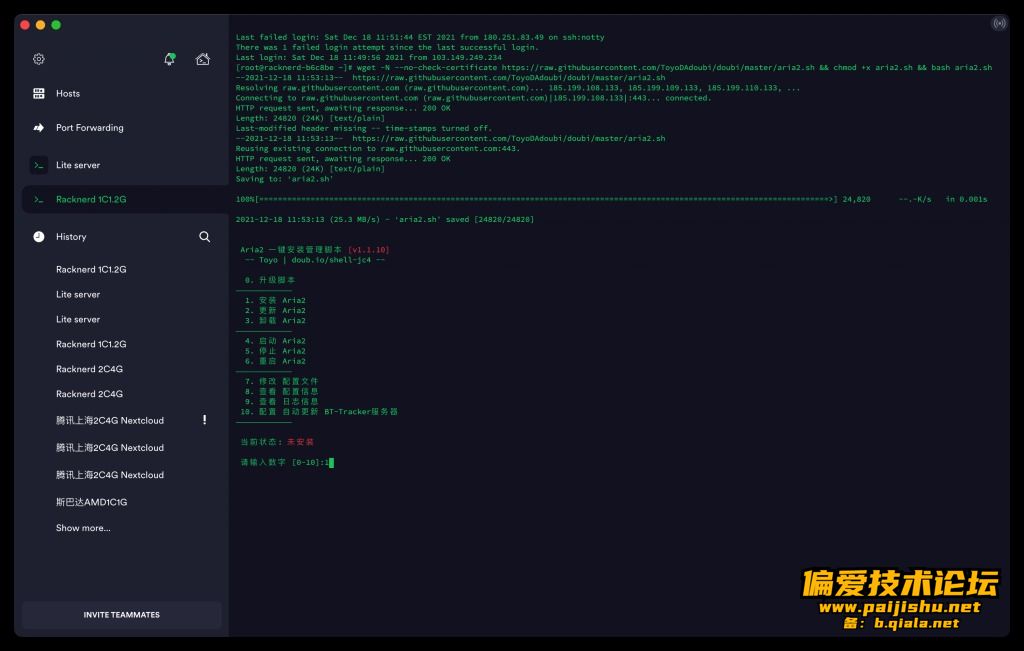Click the "Last-modified header missing" line
The height and width of the screenshot is (651, 1024).
pos(364,128)
